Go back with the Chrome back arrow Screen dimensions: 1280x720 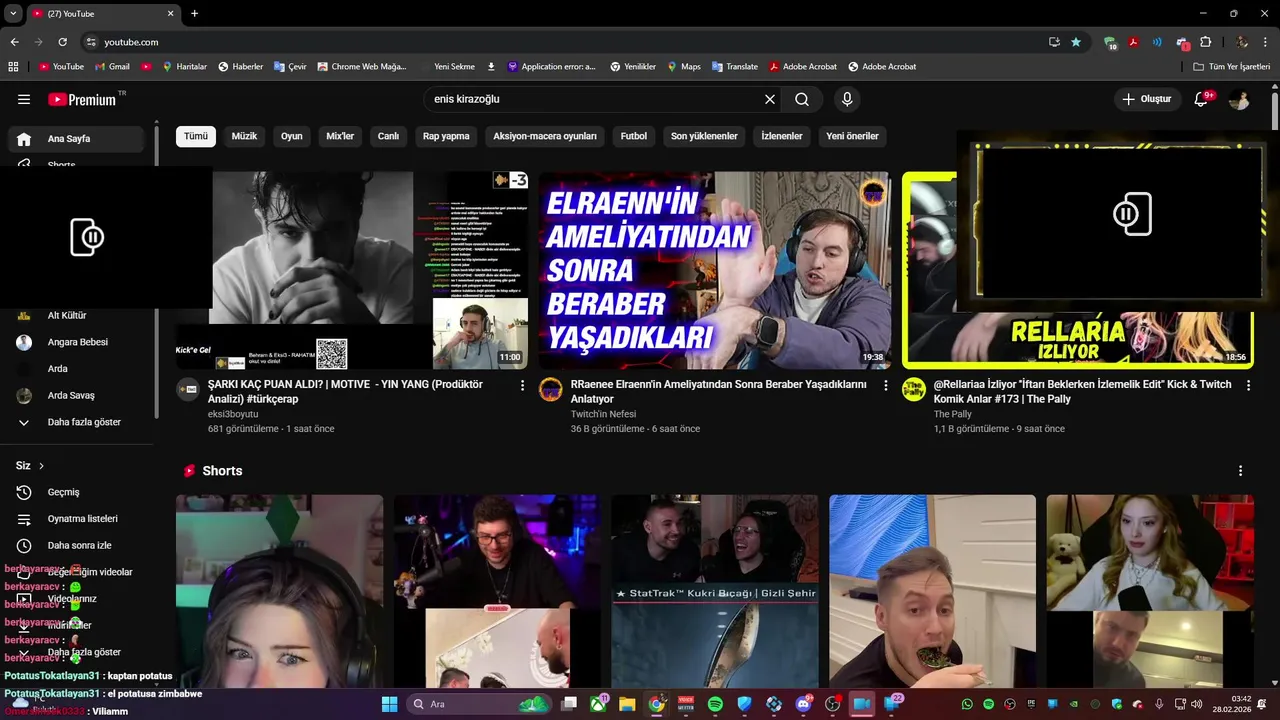(14, 42)
